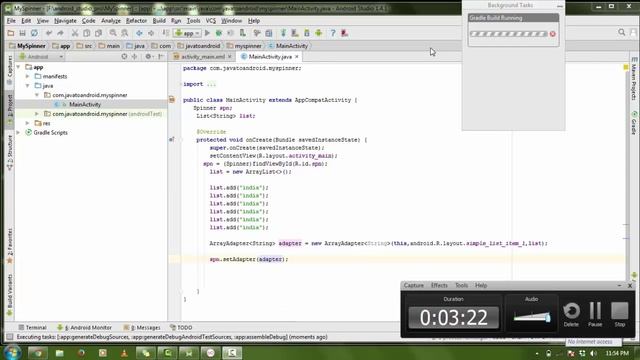Open the Refactor menu
640x360 pixels.
136,21
